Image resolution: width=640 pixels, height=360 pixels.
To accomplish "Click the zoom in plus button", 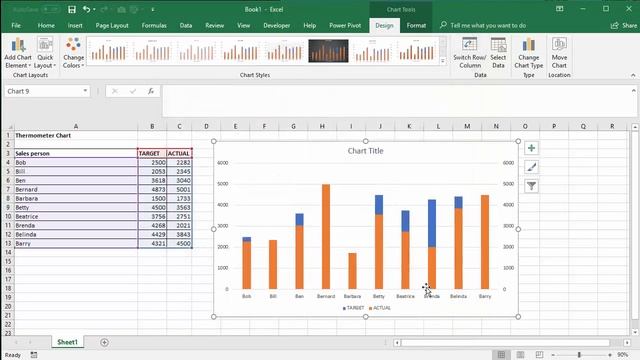I will tap(610, 355).
